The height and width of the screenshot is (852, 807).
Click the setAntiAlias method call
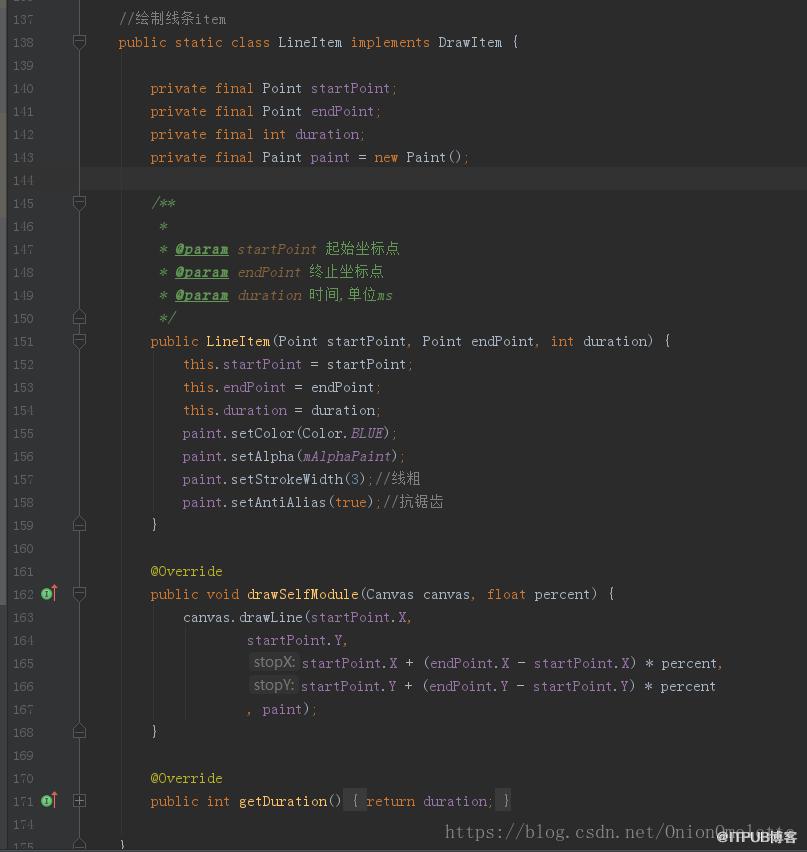tap(278, 502)
